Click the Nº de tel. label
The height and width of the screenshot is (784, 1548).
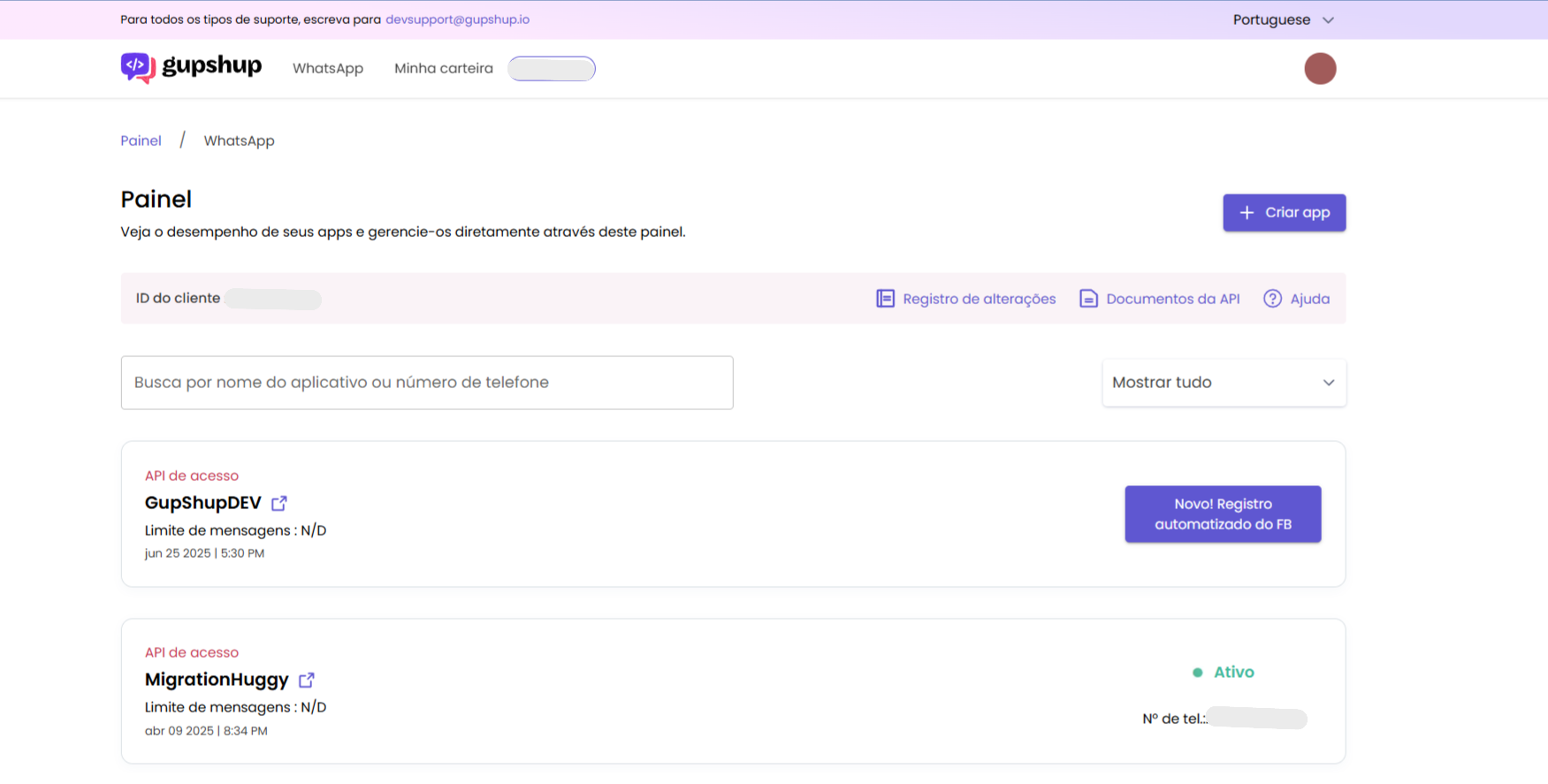(1174, 719)
